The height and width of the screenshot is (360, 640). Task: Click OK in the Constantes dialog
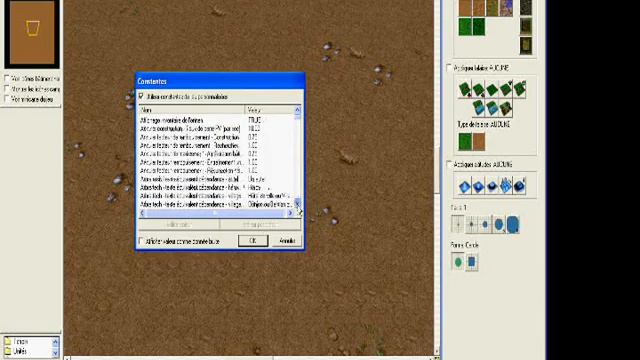(253, 241)
